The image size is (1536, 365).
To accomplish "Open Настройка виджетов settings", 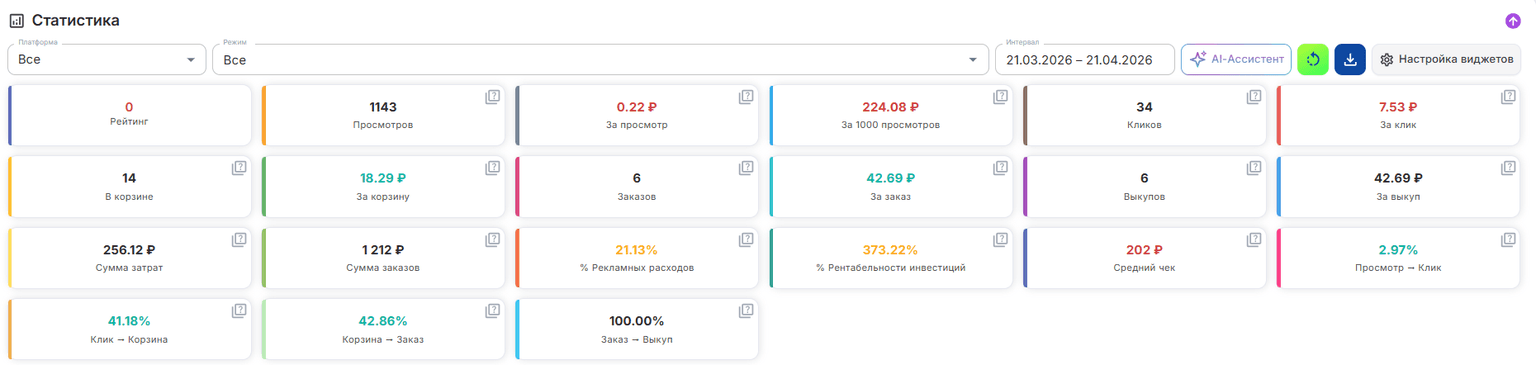I will pos(1446,60).
